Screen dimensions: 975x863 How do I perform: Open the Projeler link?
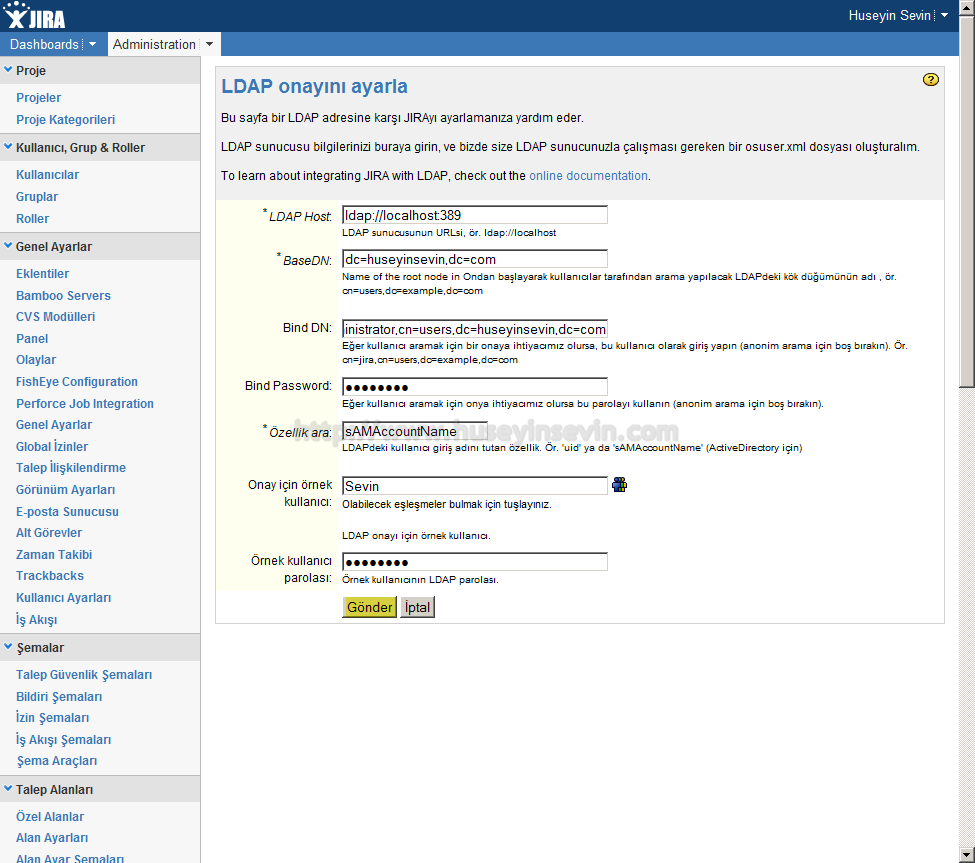click(x=39, y=98)
